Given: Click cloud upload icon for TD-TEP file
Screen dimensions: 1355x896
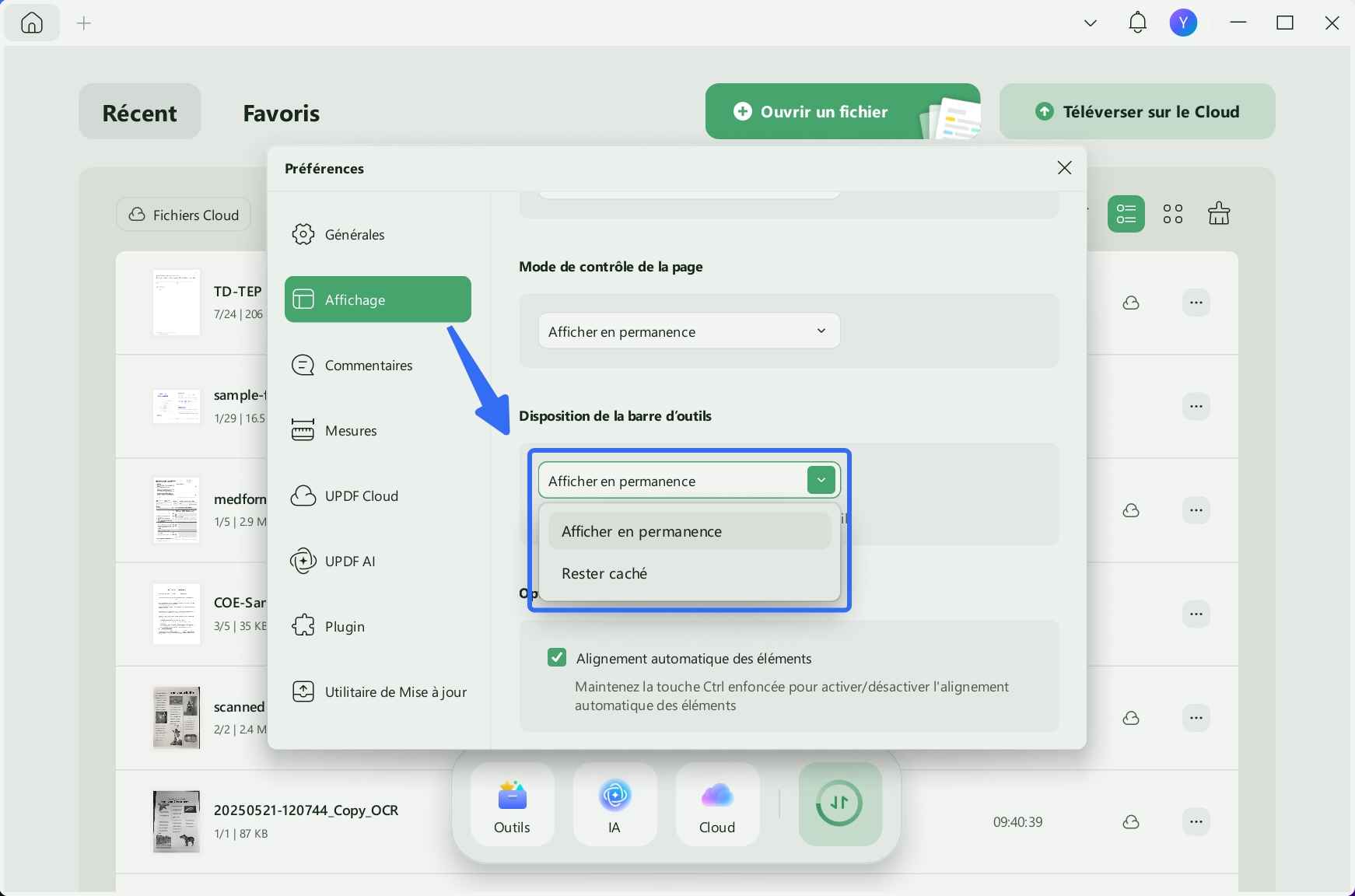Looking at the screenshot, I should click(1131, 303).
